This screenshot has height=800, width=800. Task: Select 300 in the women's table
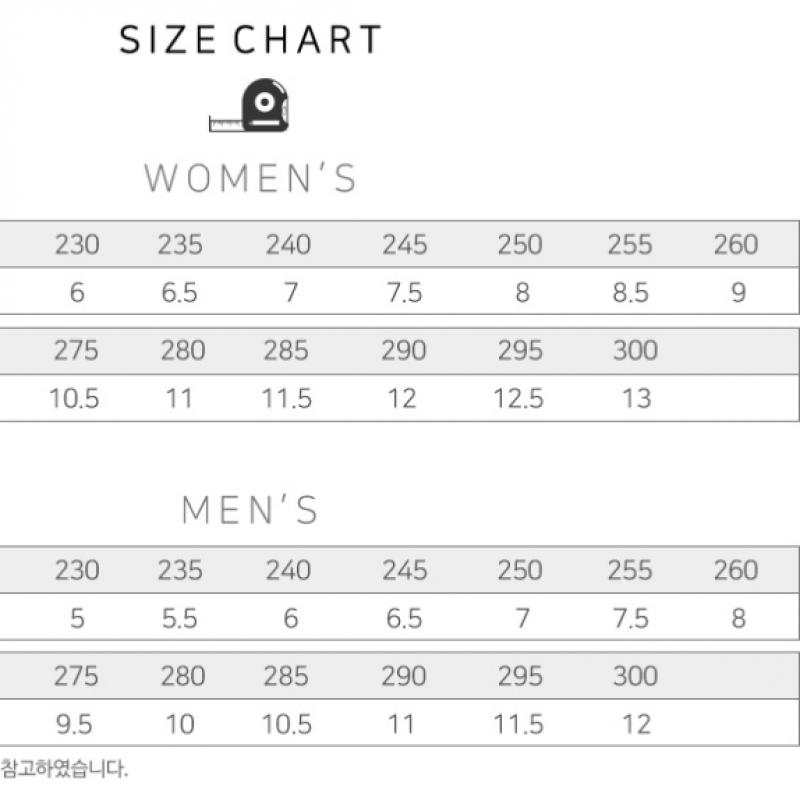pos(636,350)
